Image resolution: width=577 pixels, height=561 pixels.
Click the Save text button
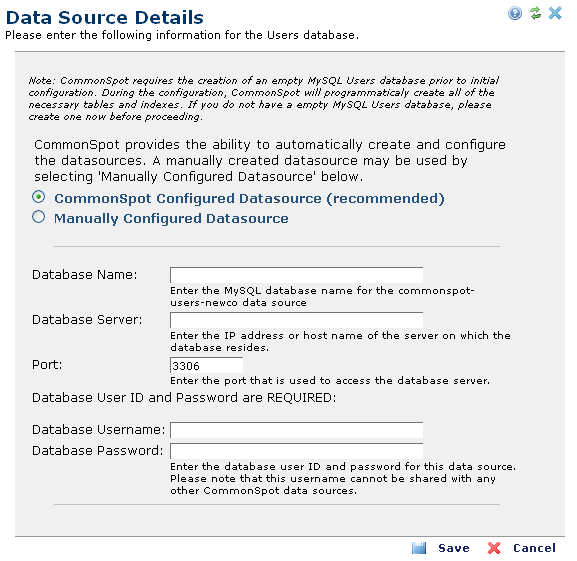[454, 548]
